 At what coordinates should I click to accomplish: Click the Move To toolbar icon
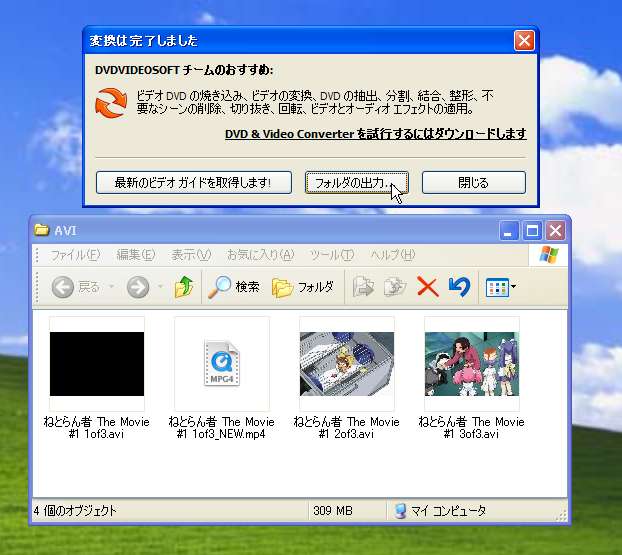coord(363,287)
